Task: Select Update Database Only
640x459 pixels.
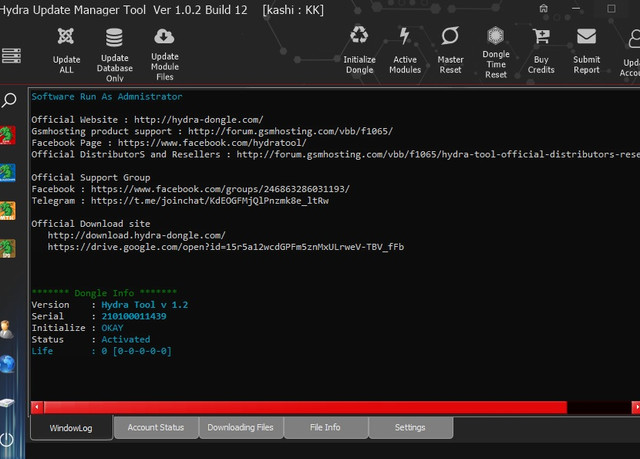Action: click(114, 55)
